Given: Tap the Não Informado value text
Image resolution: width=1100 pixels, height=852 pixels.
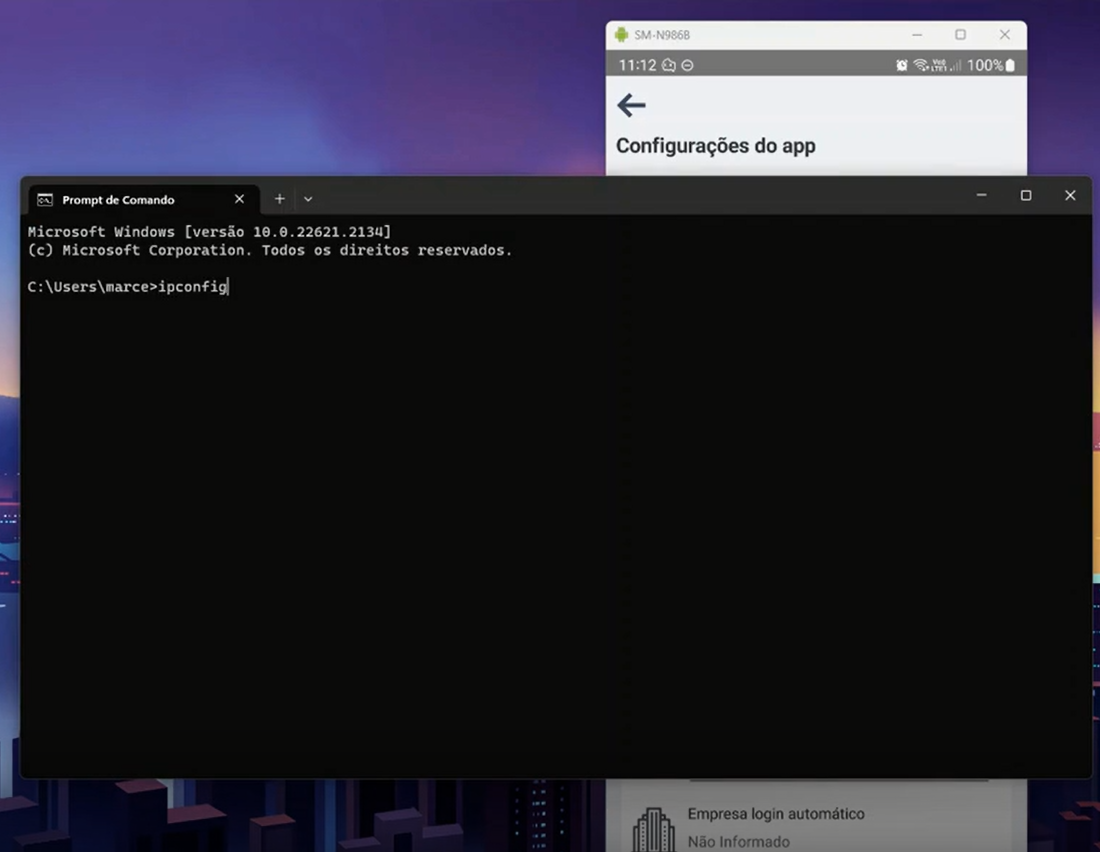Looking at the screenshot, I should pyautogui.click(x=739, y=841).
